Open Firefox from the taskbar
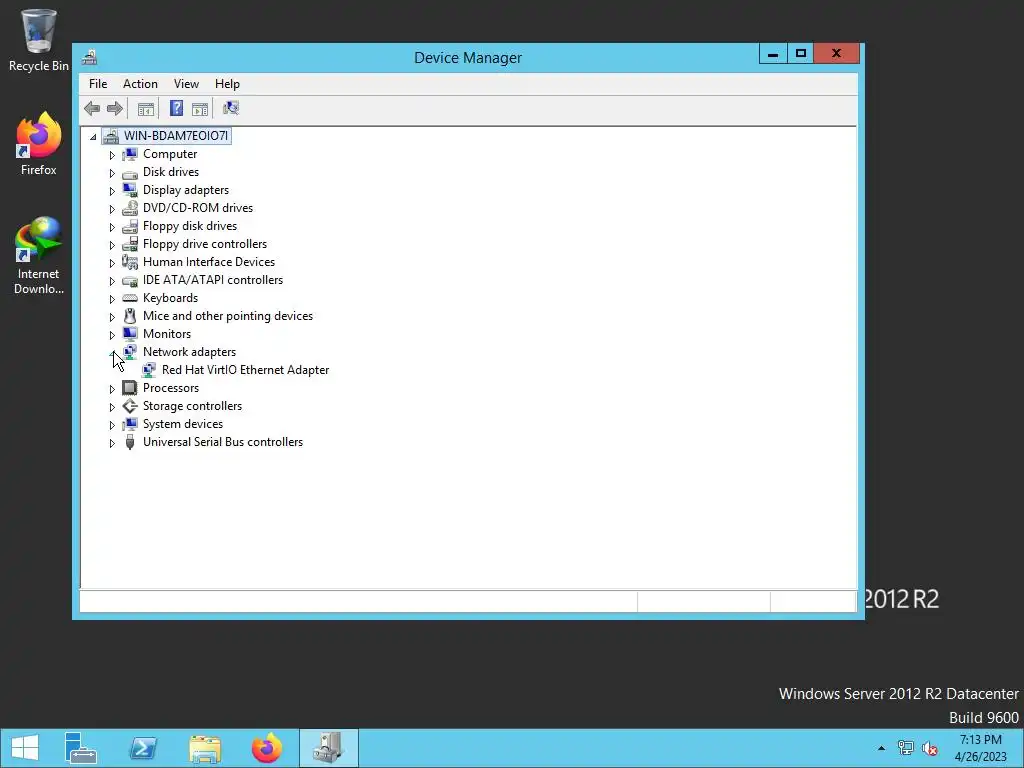 pyautogui.click(x=267, y=748)
